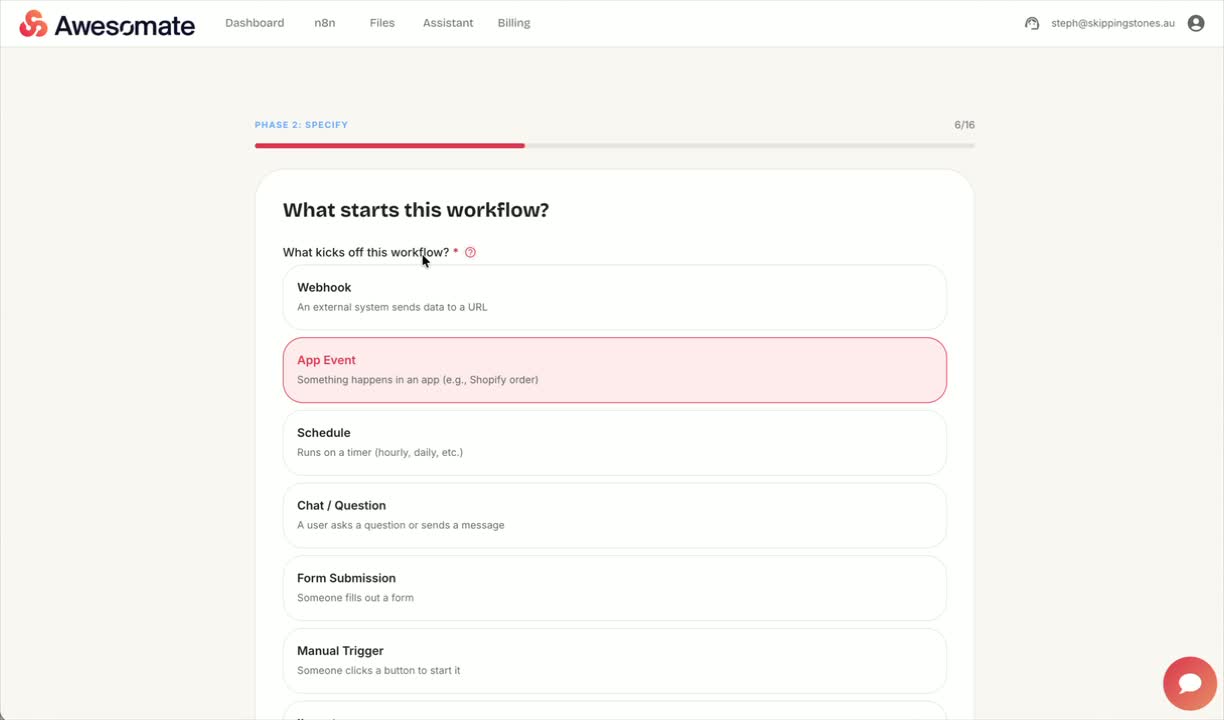The image size is (1224, 720).
Task: Click the steph@skippingstones.au account email
Action: click(1113, 23)
